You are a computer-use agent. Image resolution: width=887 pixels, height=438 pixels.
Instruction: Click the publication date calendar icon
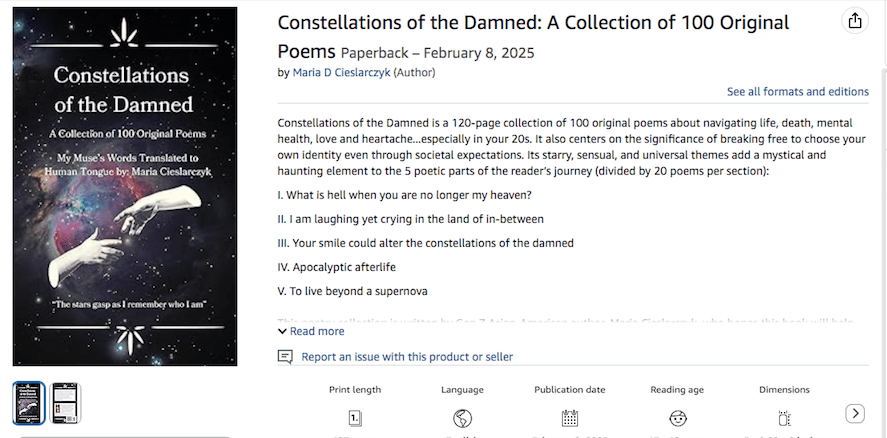coord(570,418)
